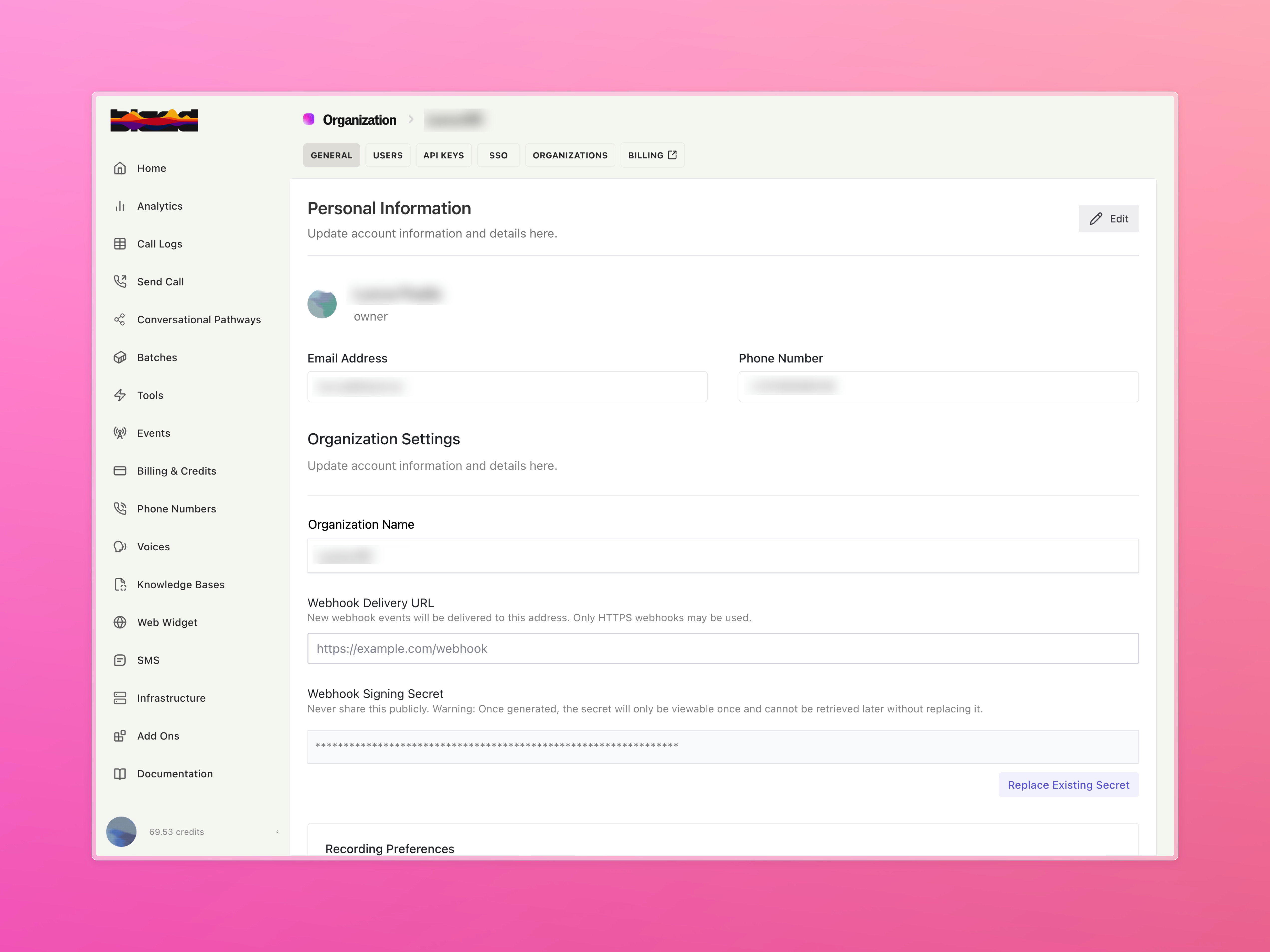This screenshot has width=1270, height=952.
Task: Click the Web Widget globe icon
Action: tap(120, 623)
